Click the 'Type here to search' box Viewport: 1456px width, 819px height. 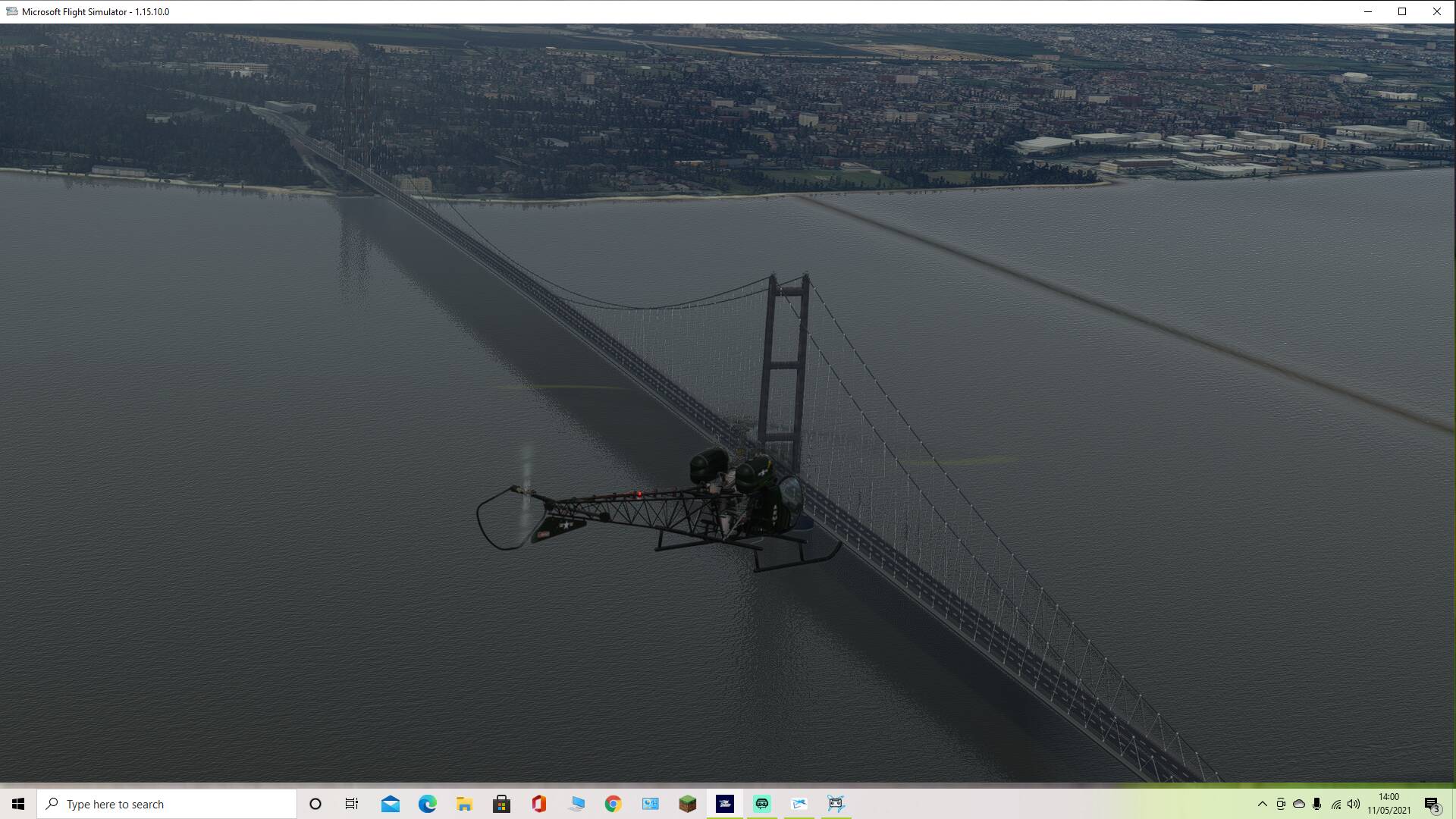(167, 804)
